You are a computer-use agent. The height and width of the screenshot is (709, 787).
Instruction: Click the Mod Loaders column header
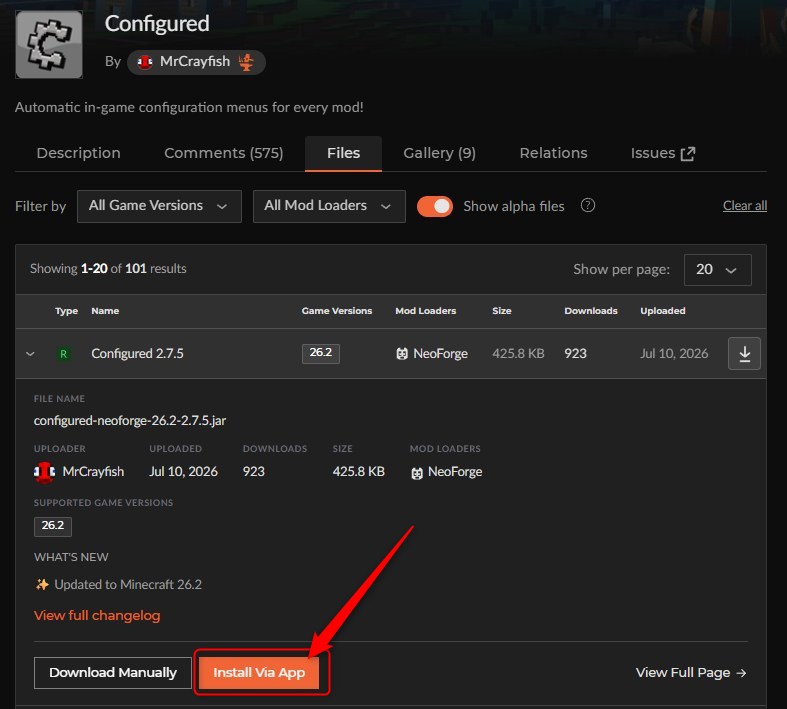click(426, 311)
